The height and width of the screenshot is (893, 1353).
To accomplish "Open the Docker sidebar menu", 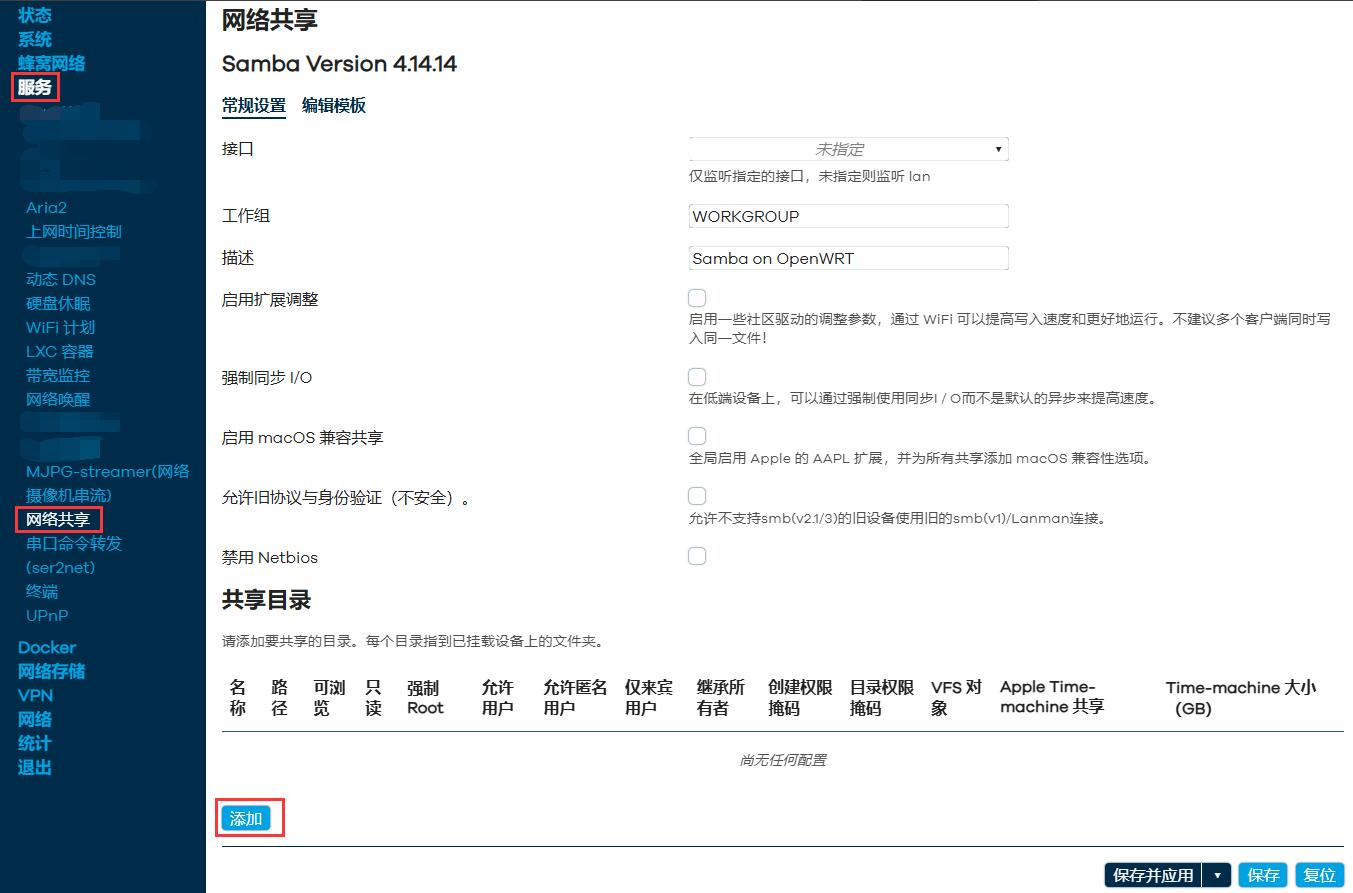I will point(47,647).
